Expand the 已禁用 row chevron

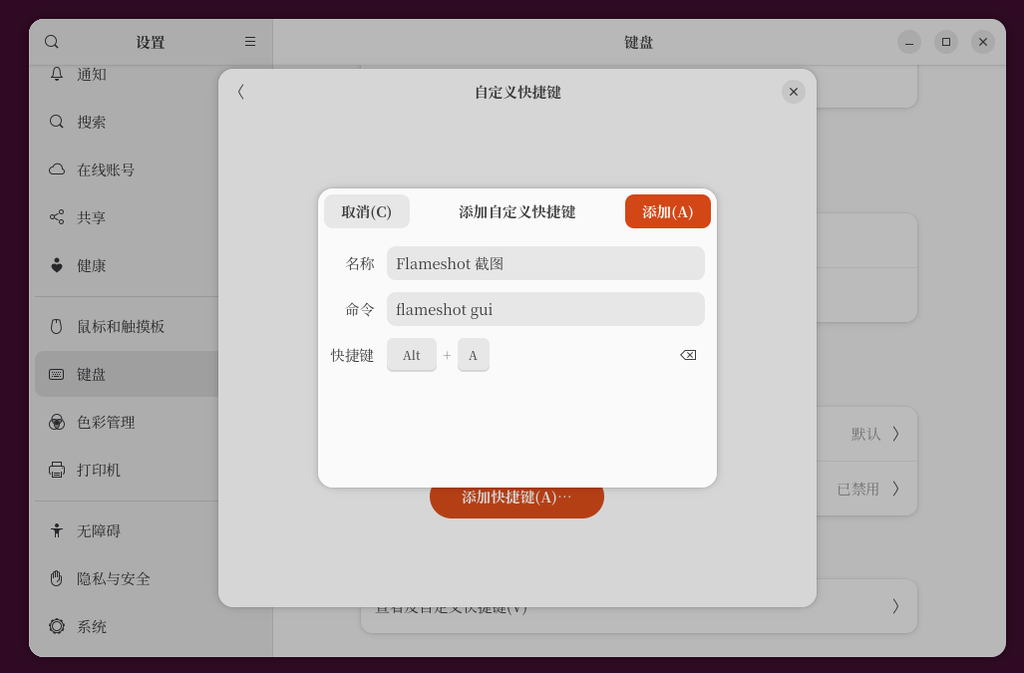(896, 488)
